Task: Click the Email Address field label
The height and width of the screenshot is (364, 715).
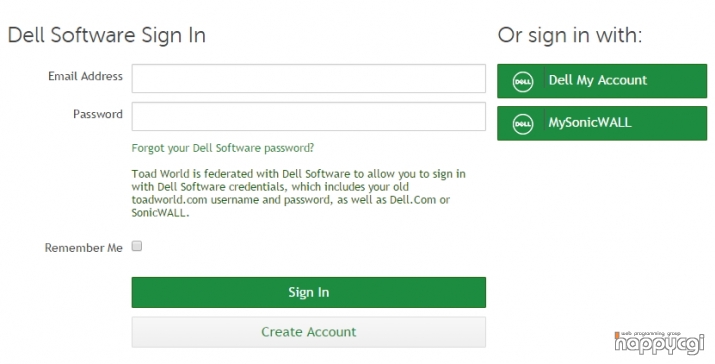Action: [85, 76]
